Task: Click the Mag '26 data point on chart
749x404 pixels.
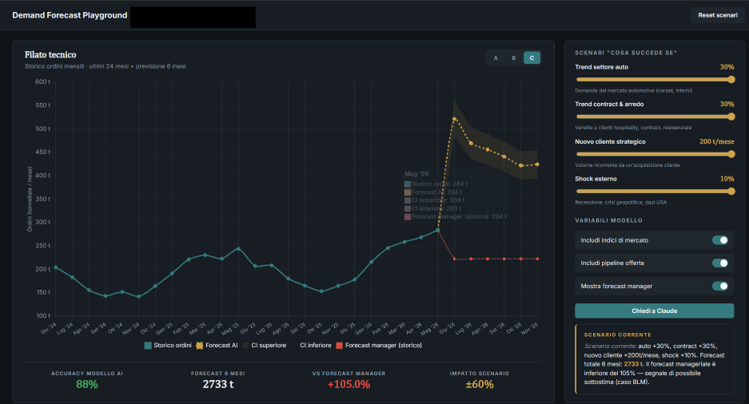Action: [438, 231]
